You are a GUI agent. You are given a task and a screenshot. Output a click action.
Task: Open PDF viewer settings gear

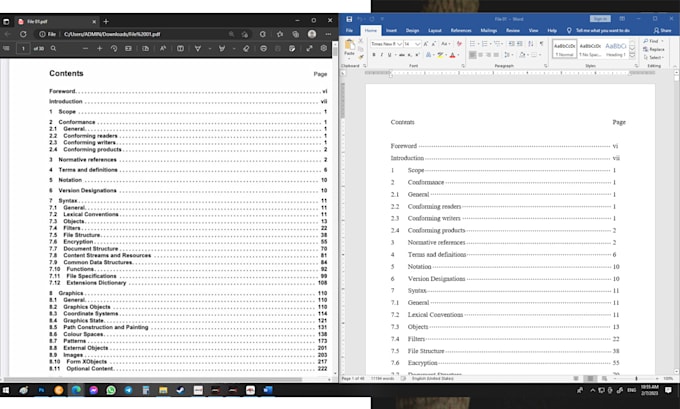click(326, 48)
